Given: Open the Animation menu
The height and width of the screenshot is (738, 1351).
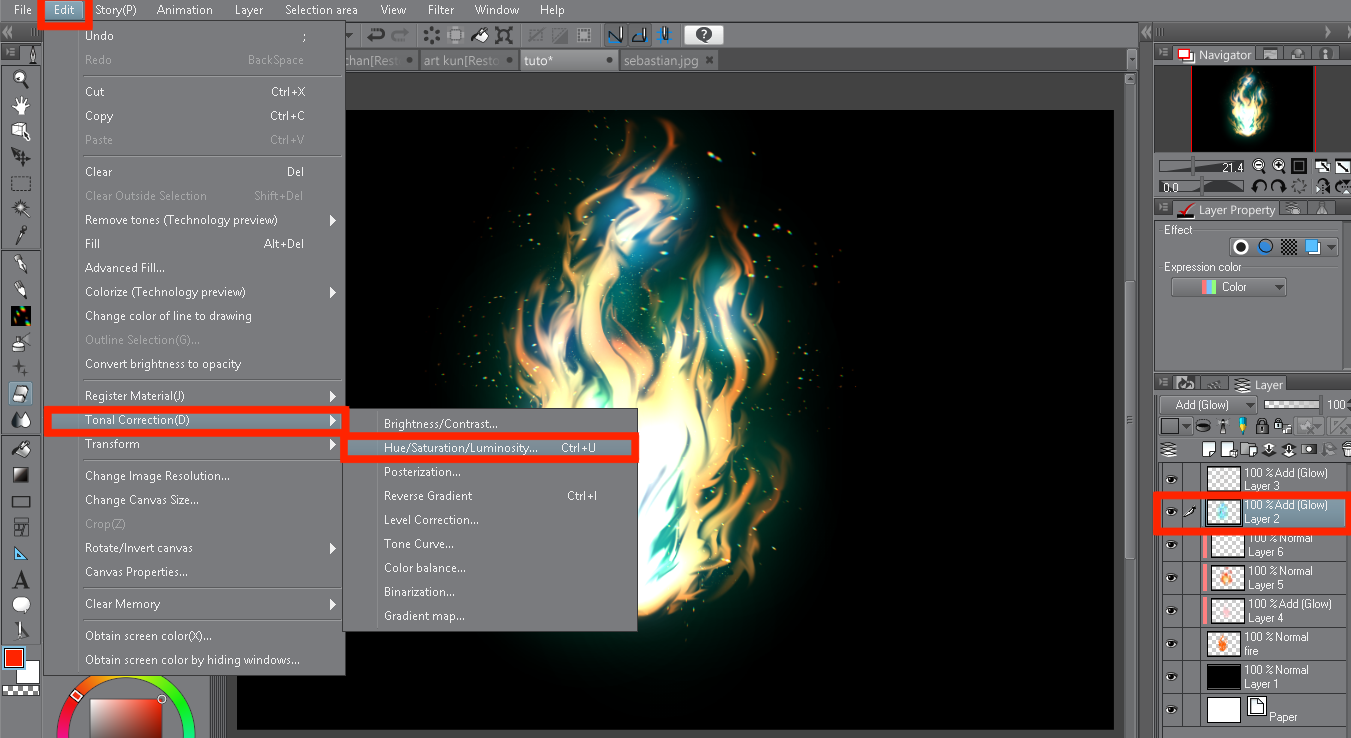Looking at the screenshot, I should coord(185,10).
